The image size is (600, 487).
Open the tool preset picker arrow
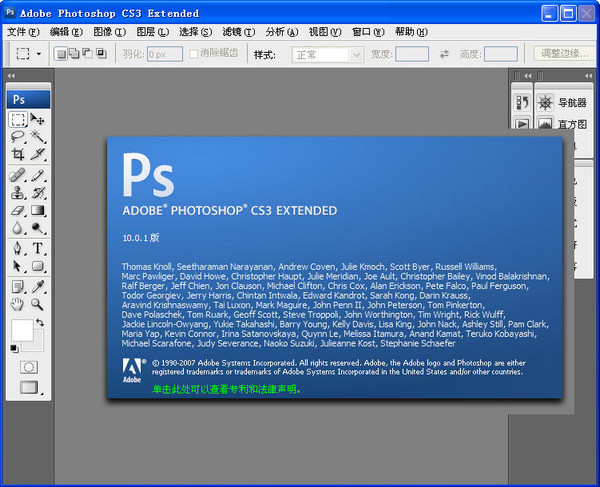pyautogui.click(x=38, y=54)
